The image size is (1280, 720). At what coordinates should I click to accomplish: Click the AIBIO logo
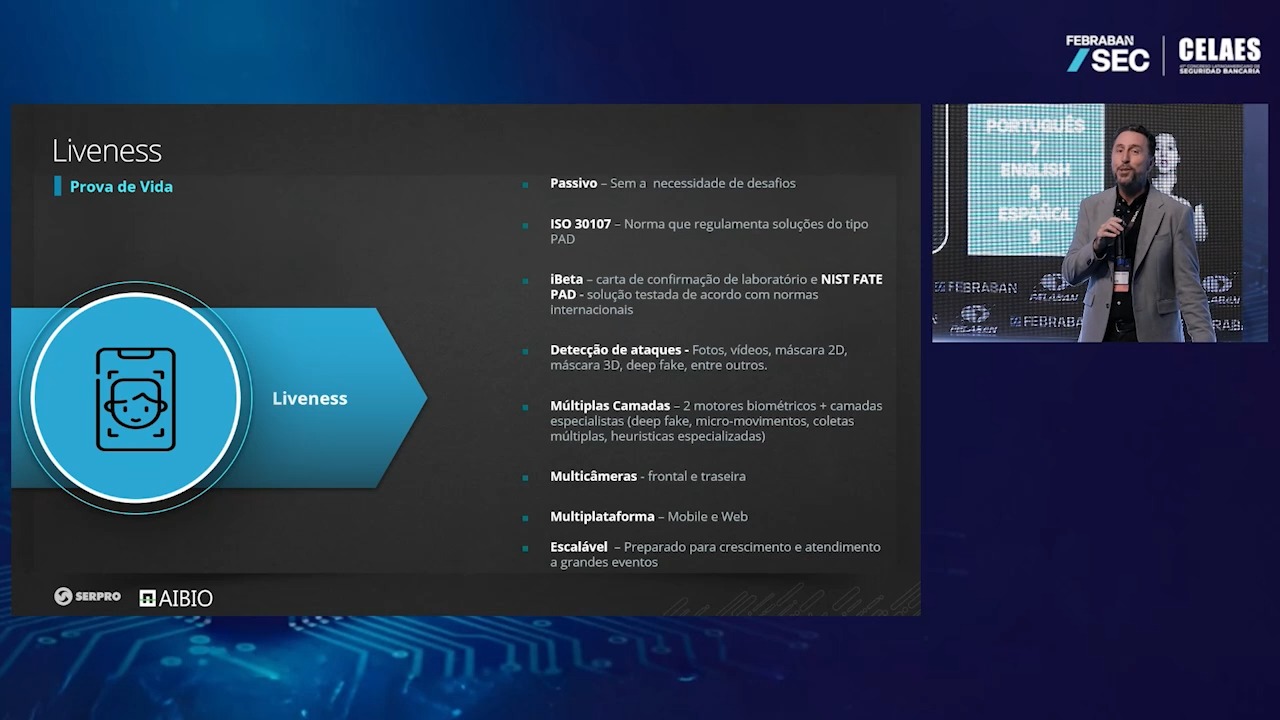176,598
